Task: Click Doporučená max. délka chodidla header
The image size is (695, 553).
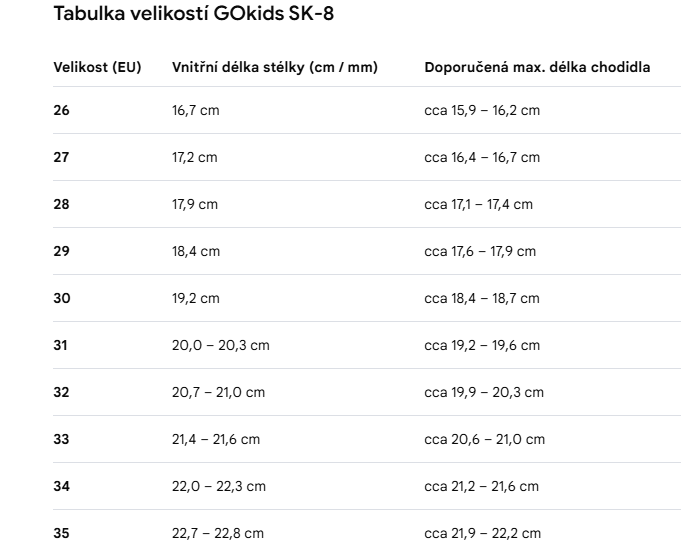Action: click(x=537, y=67)
